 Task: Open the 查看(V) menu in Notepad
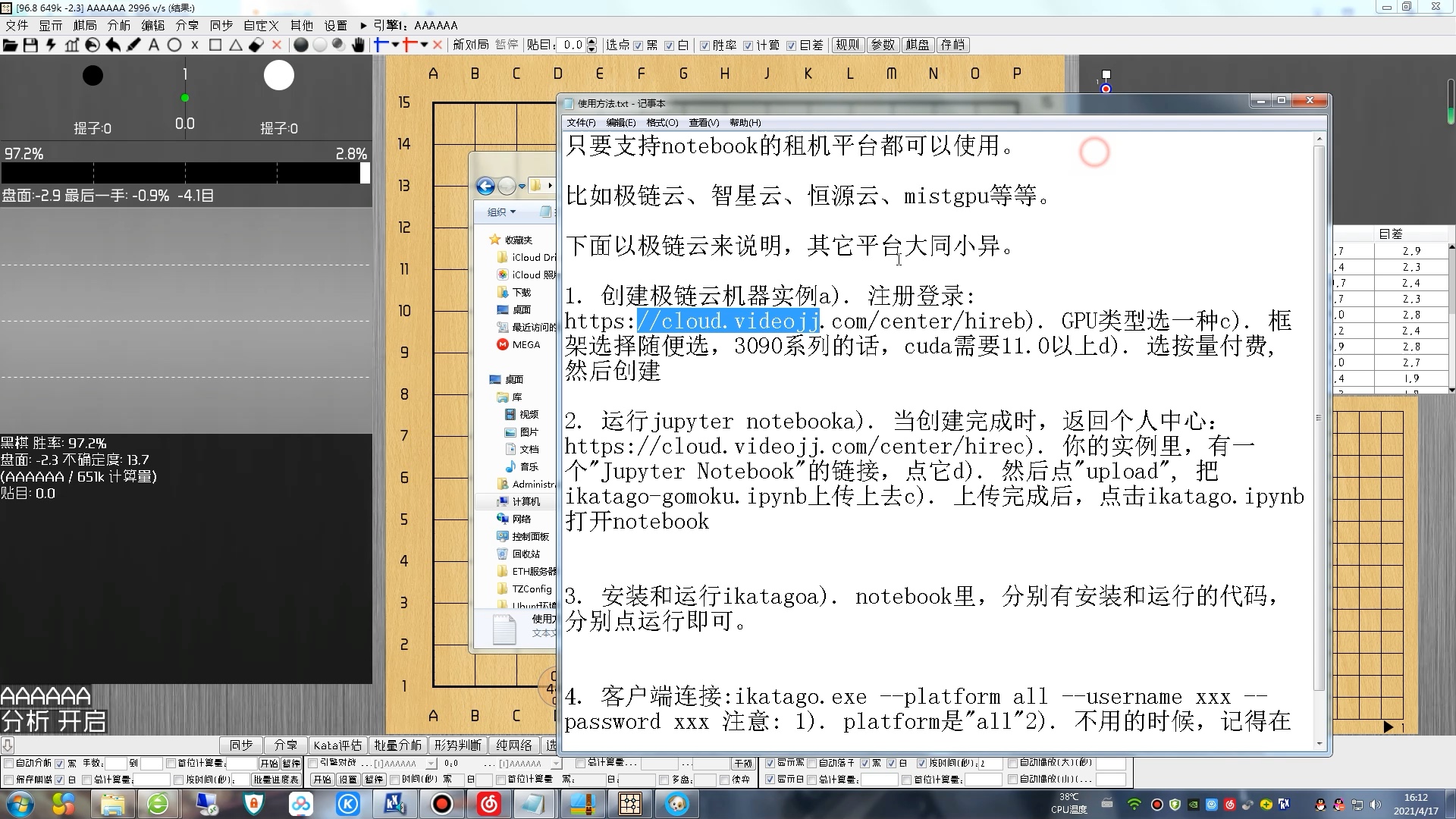(x=704, y=123)
